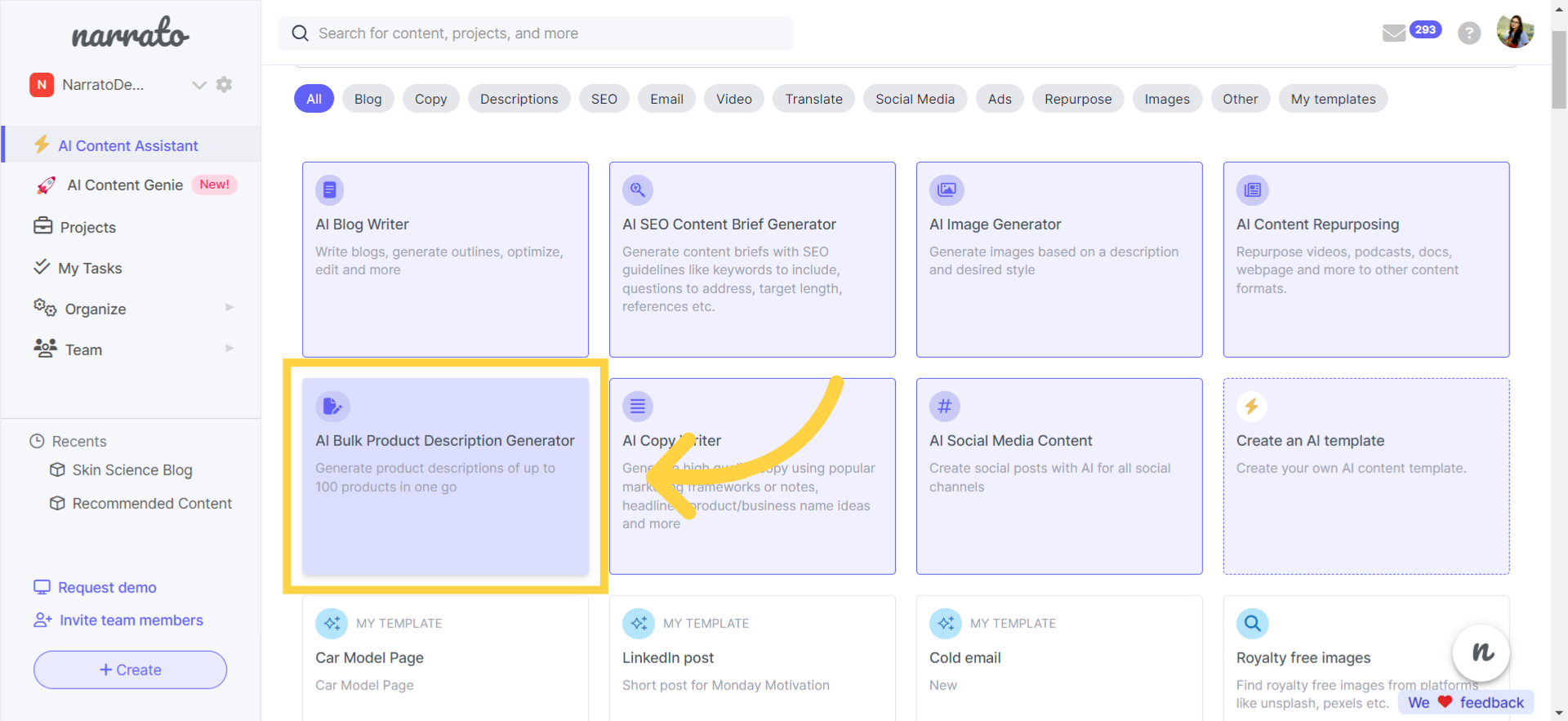Open Recommended Content recent project
Viewport: 1568px width, 721px height.
pyautogui.click(x=152, y=504)
